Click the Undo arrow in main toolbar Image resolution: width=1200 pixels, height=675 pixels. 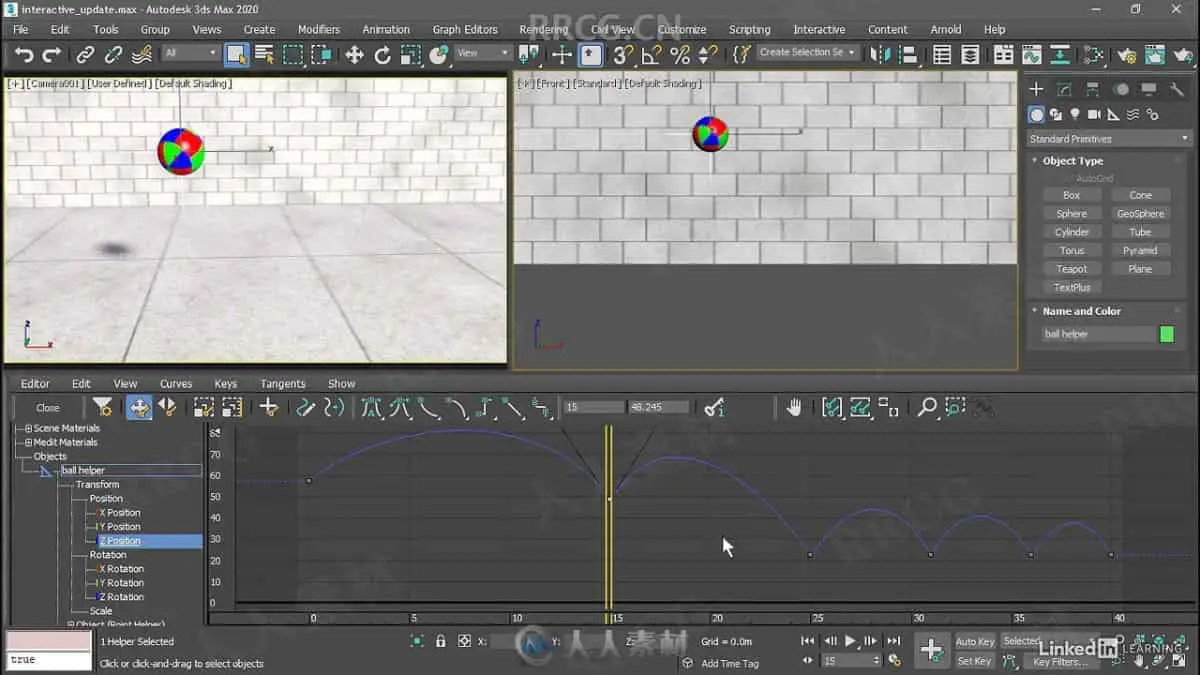pos(24,54)
